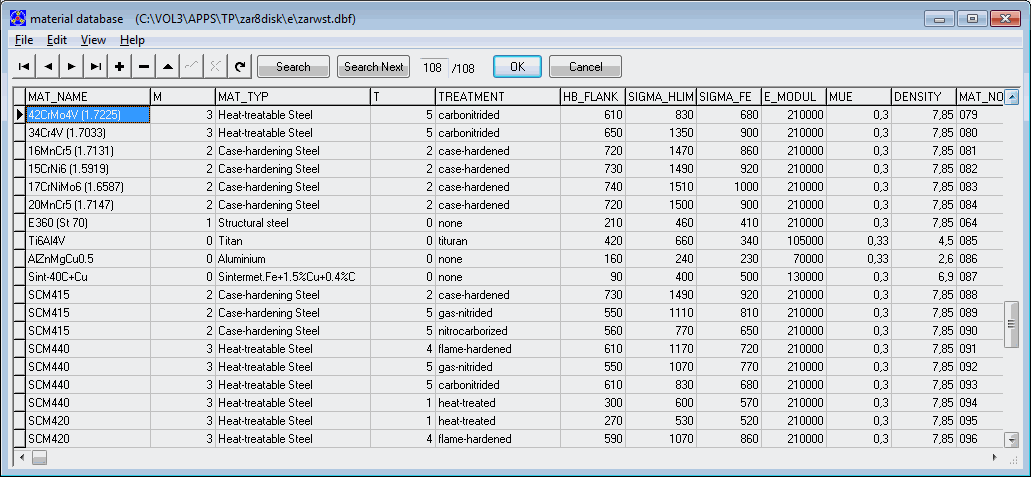1031x477 pixels.
Task: Refresh data with the circular arrow icon
Action: click(x=239, y=67)
